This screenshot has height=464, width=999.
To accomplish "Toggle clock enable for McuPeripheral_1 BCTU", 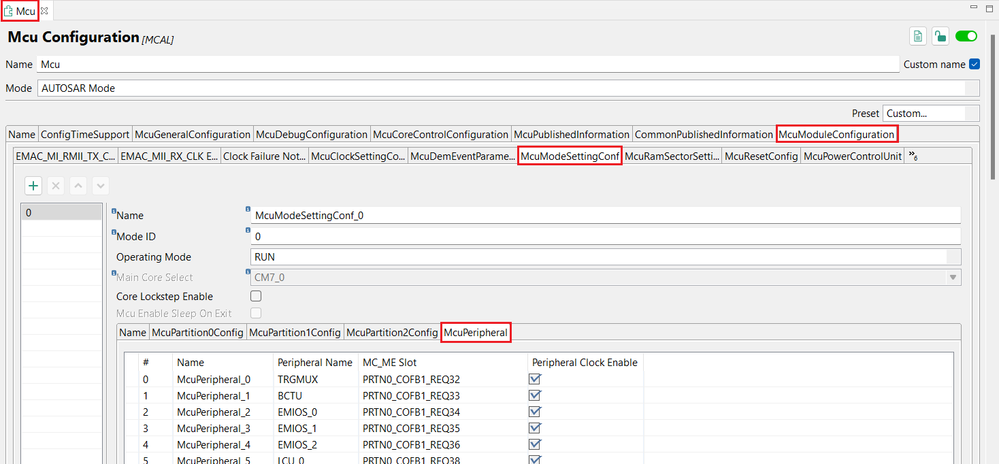I will (x=535, y=395).
